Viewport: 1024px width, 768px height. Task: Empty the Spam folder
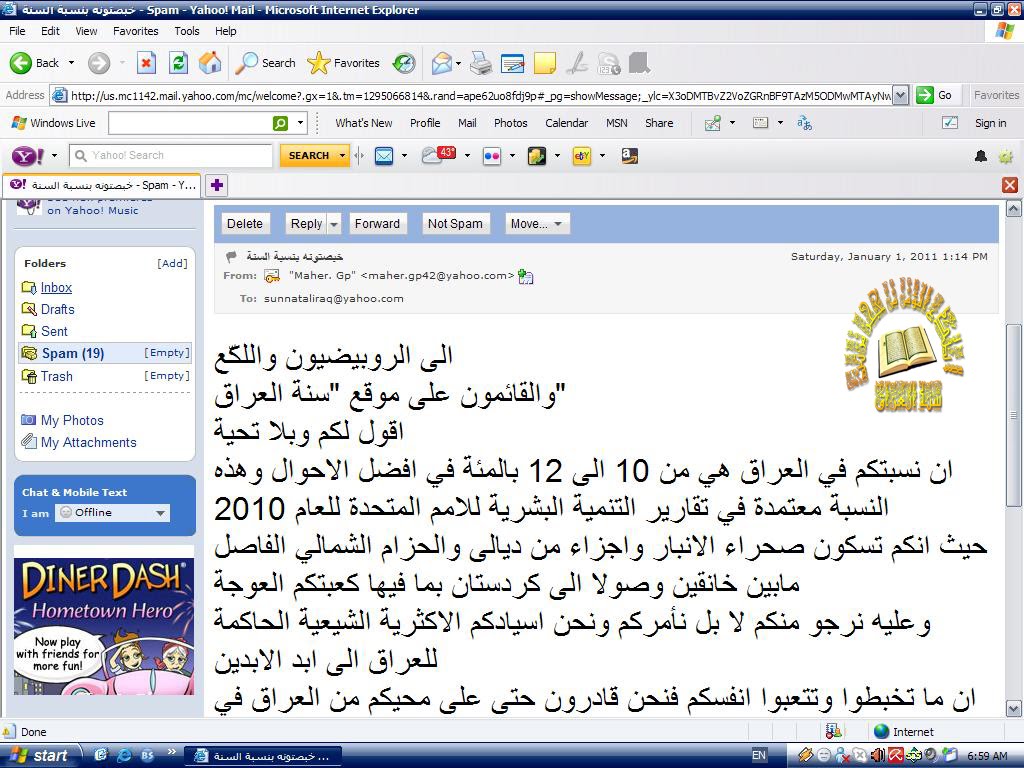(x=167, y=353)
